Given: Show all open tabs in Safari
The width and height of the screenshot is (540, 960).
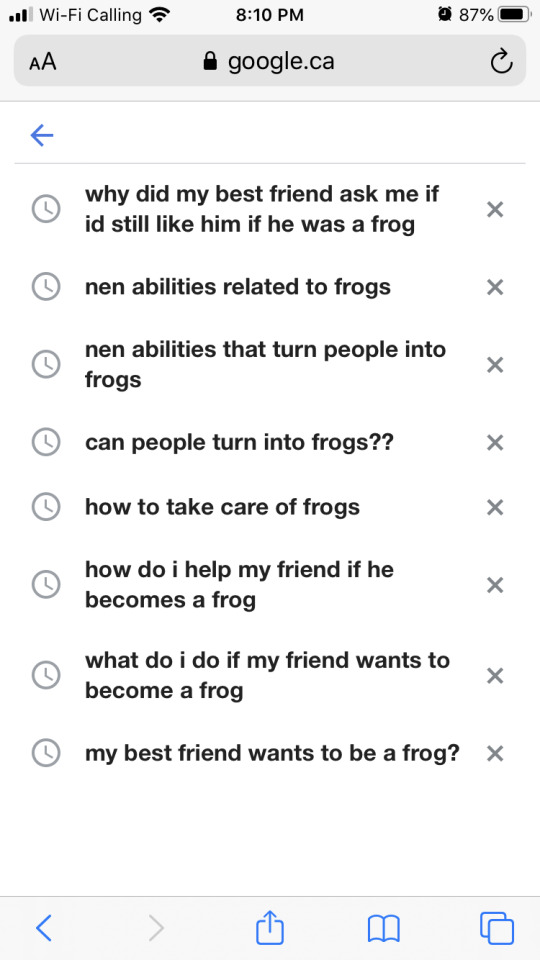Looking at the screenshot, I should click(x=497, y=928).
